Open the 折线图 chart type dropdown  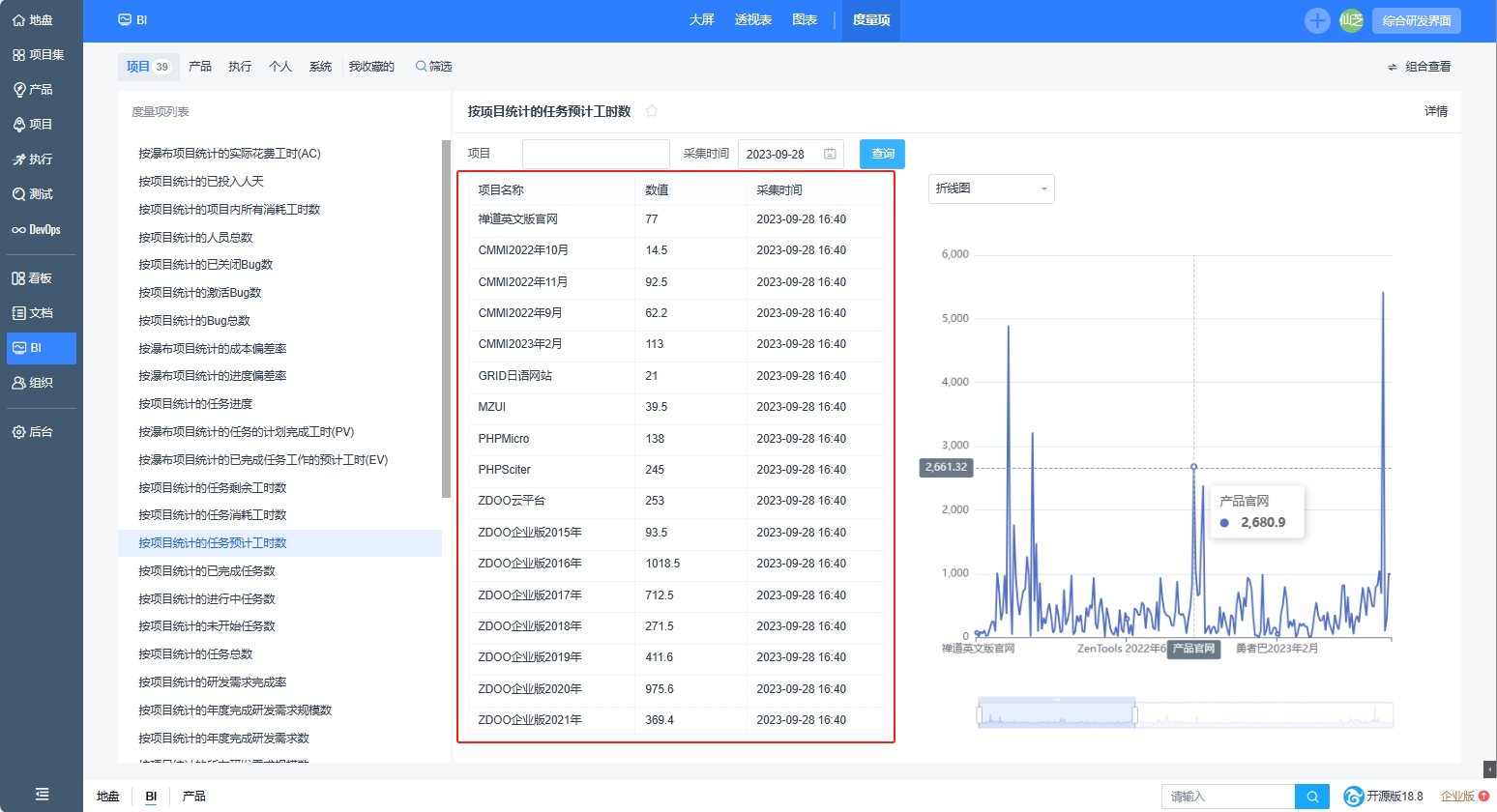990,188
